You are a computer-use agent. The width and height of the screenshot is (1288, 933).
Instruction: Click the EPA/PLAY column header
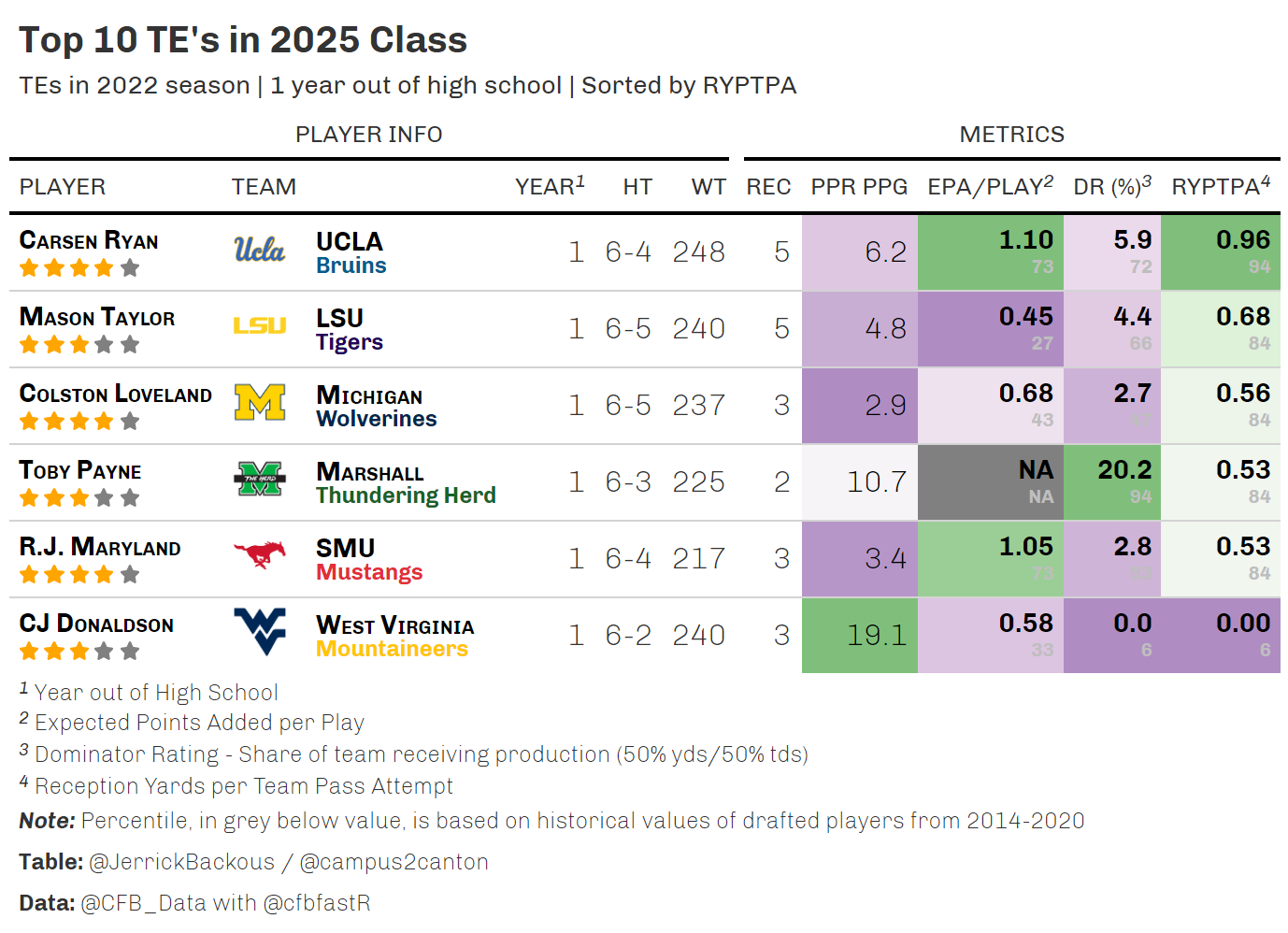pyautogui.click(x=989, y=187)
